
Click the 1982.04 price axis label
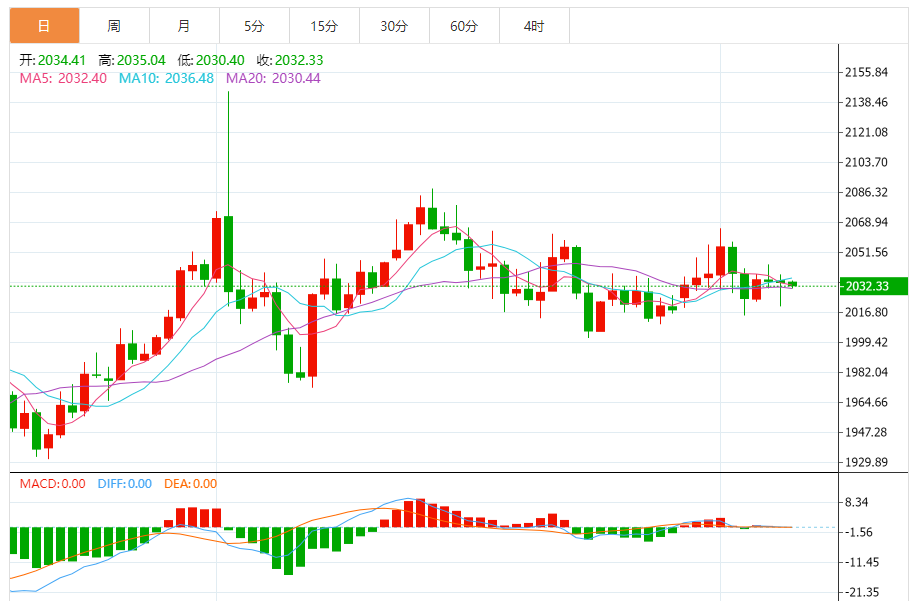(866, 372)
